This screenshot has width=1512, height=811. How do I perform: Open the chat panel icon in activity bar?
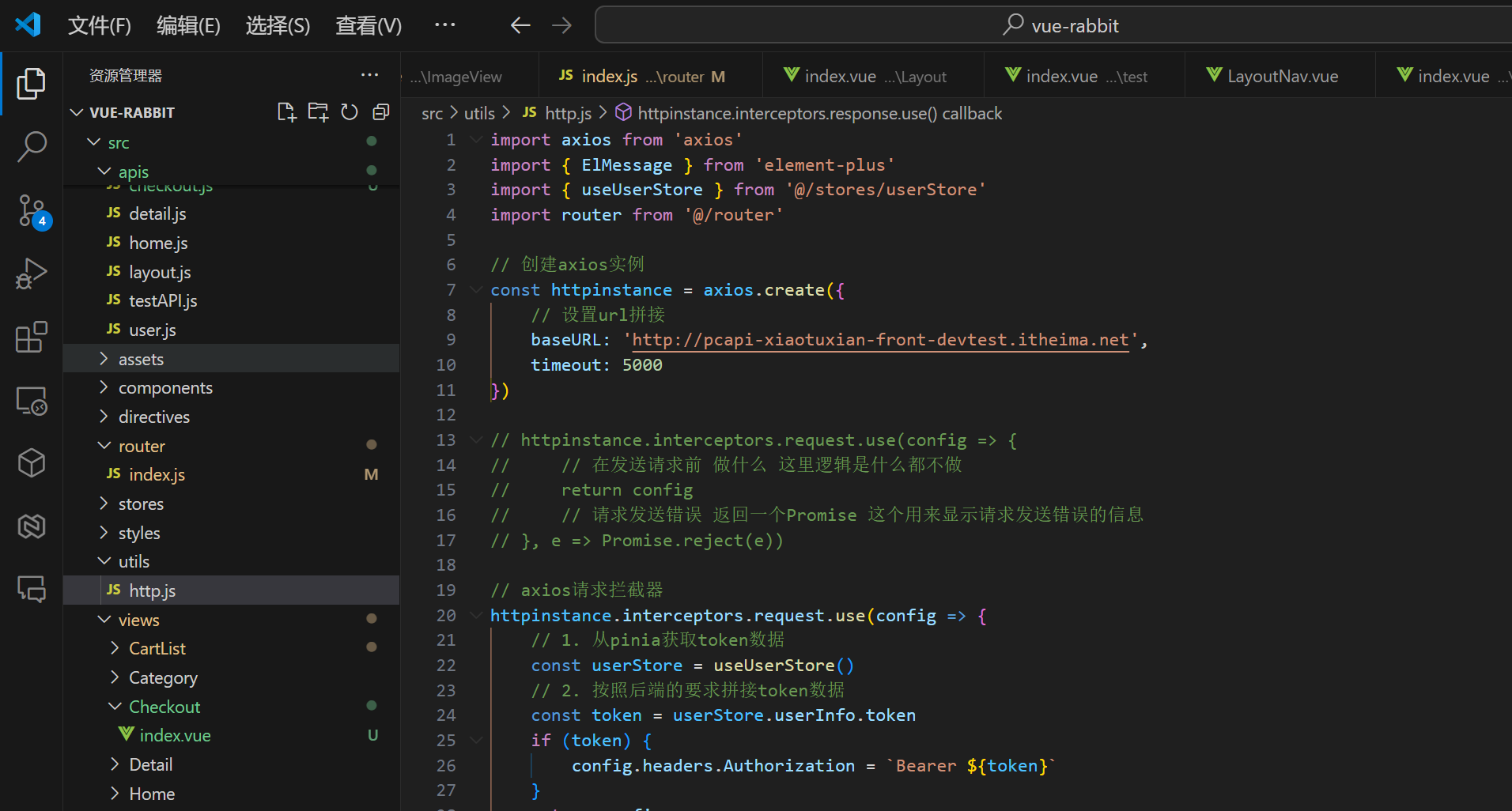31,590
